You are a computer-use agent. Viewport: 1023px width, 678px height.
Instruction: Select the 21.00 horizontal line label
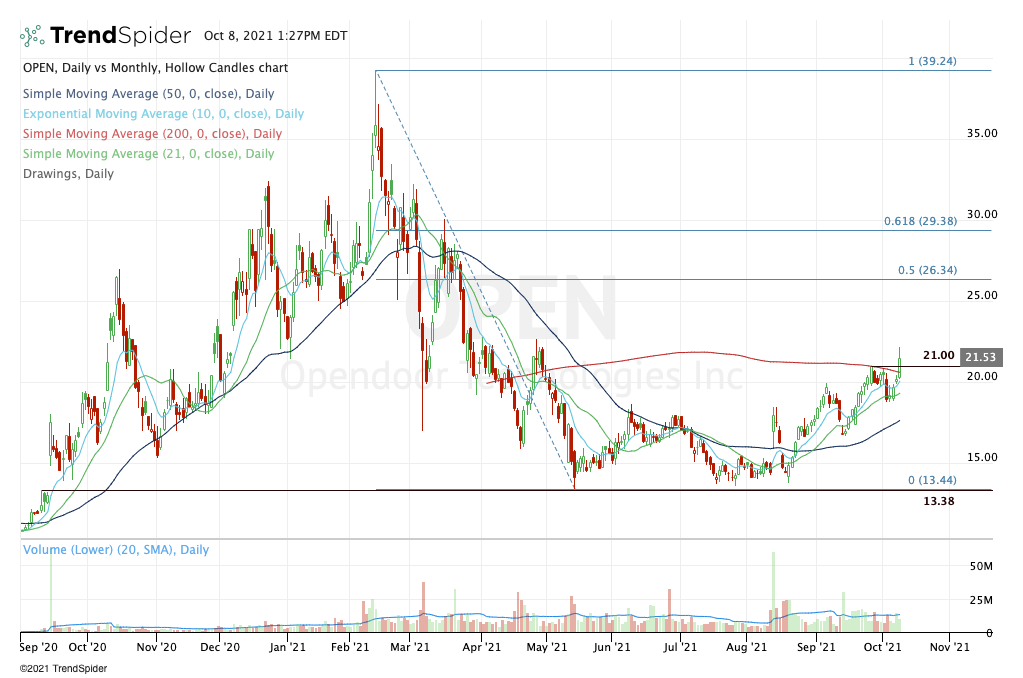[x=937, y=356]
